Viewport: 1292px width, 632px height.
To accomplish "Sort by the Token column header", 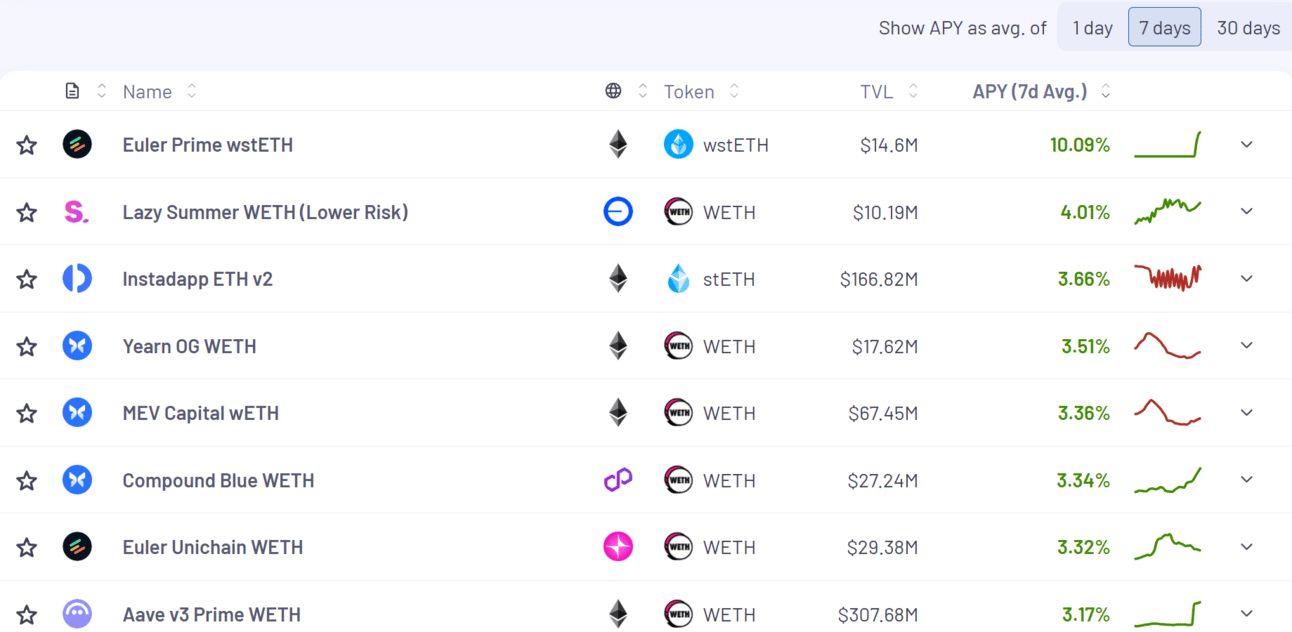I will click(689, 92).
